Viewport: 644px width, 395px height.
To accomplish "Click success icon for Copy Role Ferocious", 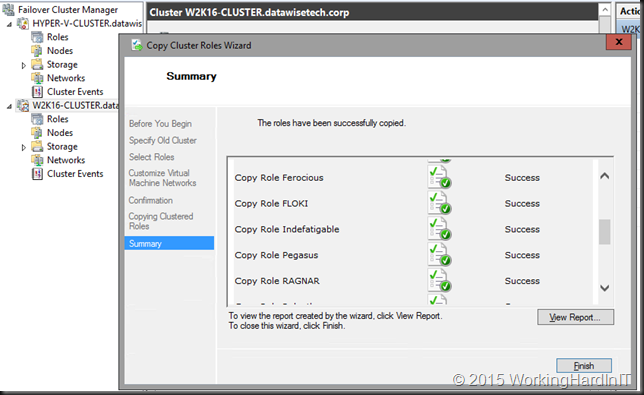I will 439,177.
